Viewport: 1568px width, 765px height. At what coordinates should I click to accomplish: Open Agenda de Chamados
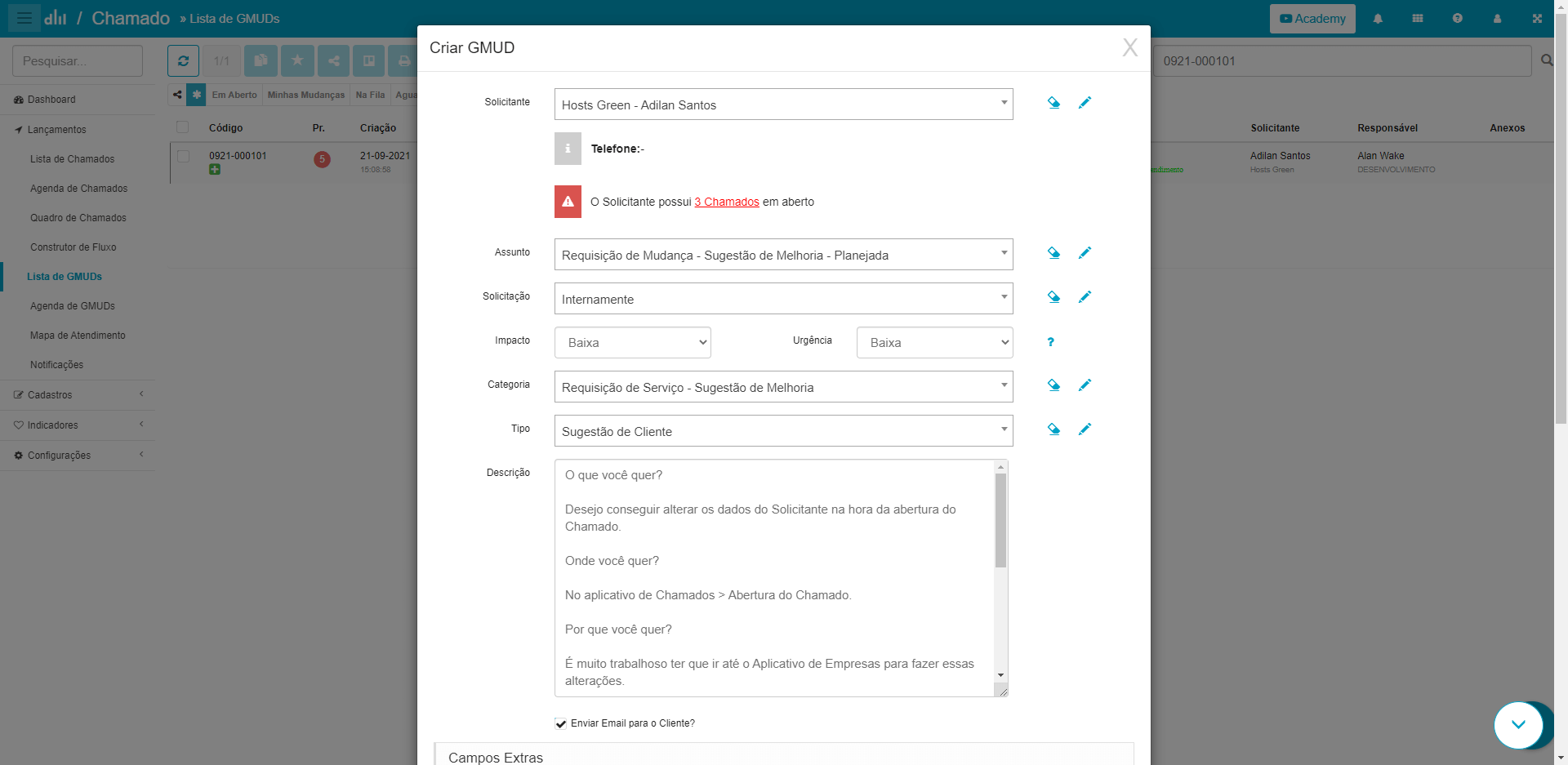pyautogui.click(x=78, y=189)
